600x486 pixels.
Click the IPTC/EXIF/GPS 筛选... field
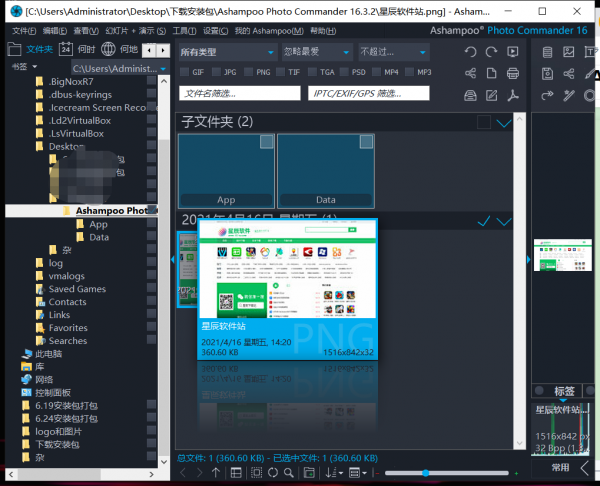[x=369, y=93]
